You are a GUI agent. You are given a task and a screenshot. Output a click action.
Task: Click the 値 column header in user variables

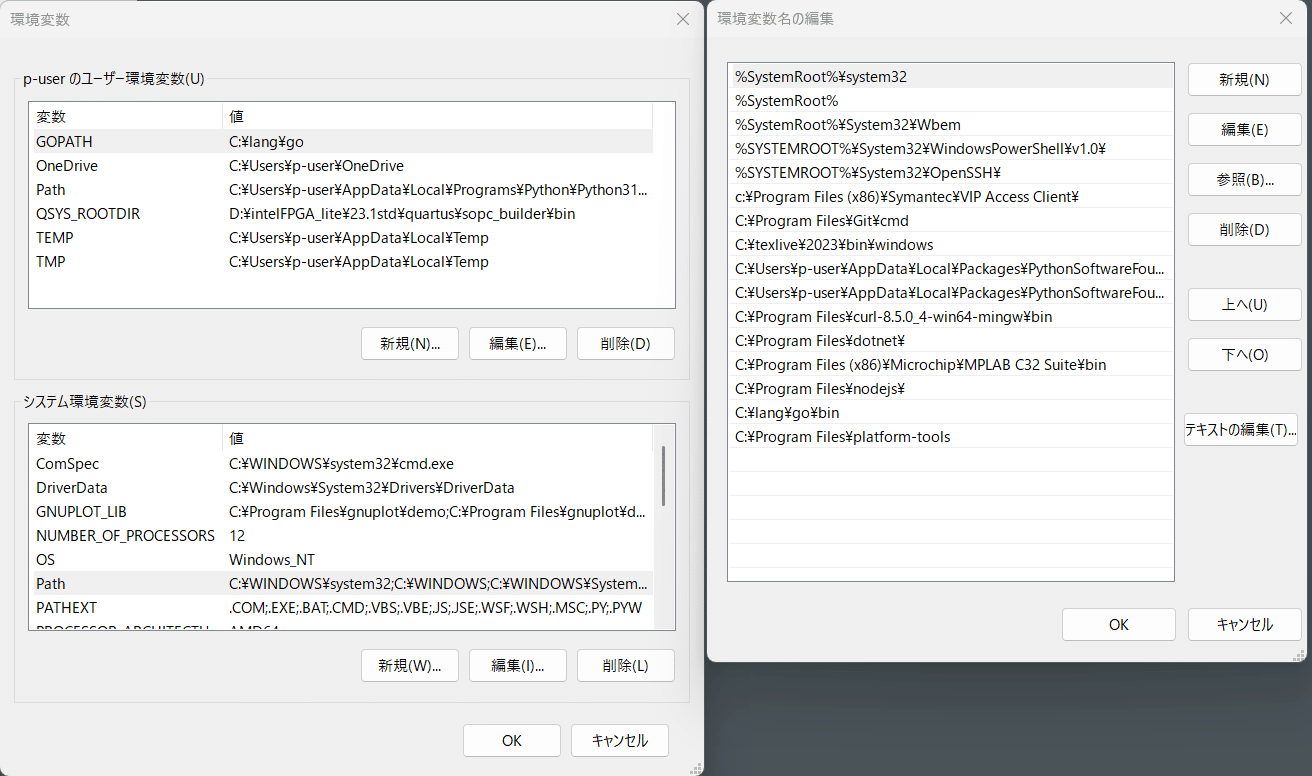[438, 117]
